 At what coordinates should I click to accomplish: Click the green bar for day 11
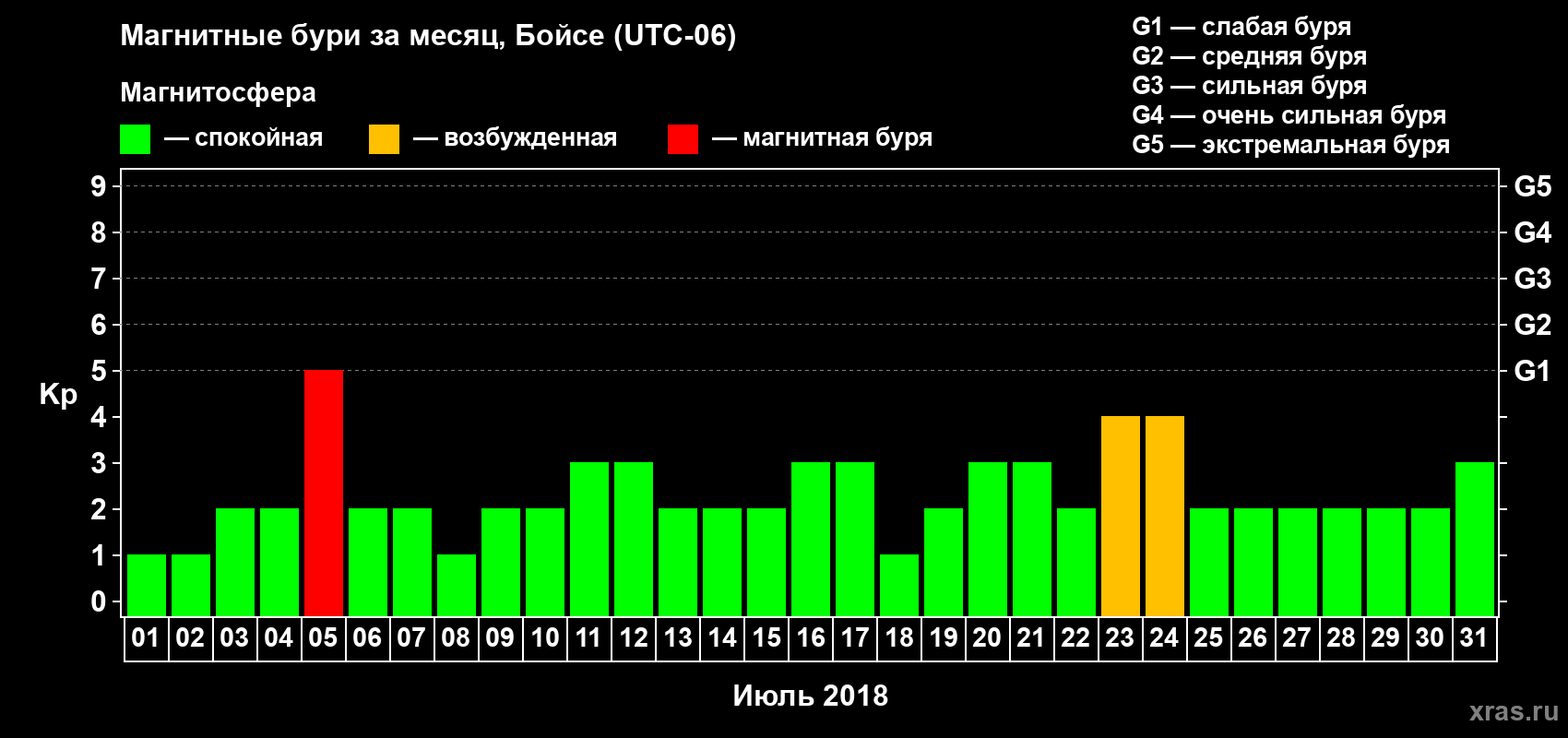[x=589, y=539]
